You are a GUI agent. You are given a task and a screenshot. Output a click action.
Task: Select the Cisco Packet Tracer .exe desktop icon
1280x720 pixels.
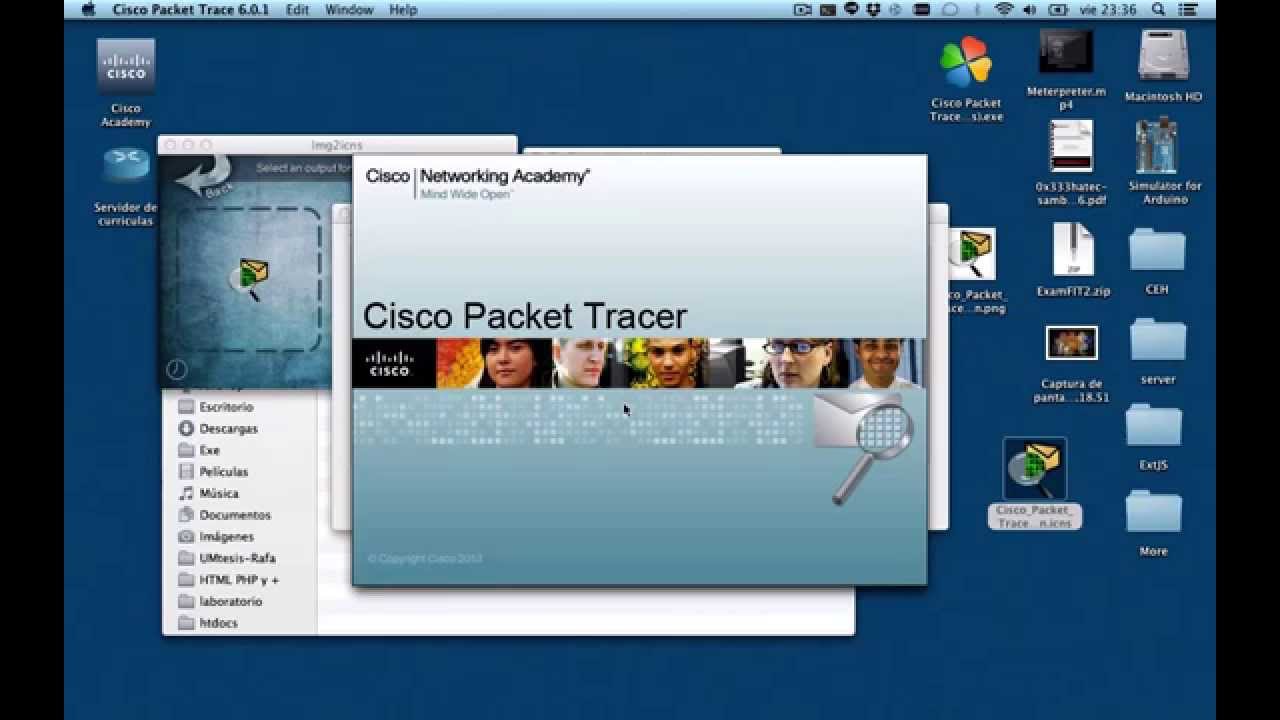click(x=966, y=63)
